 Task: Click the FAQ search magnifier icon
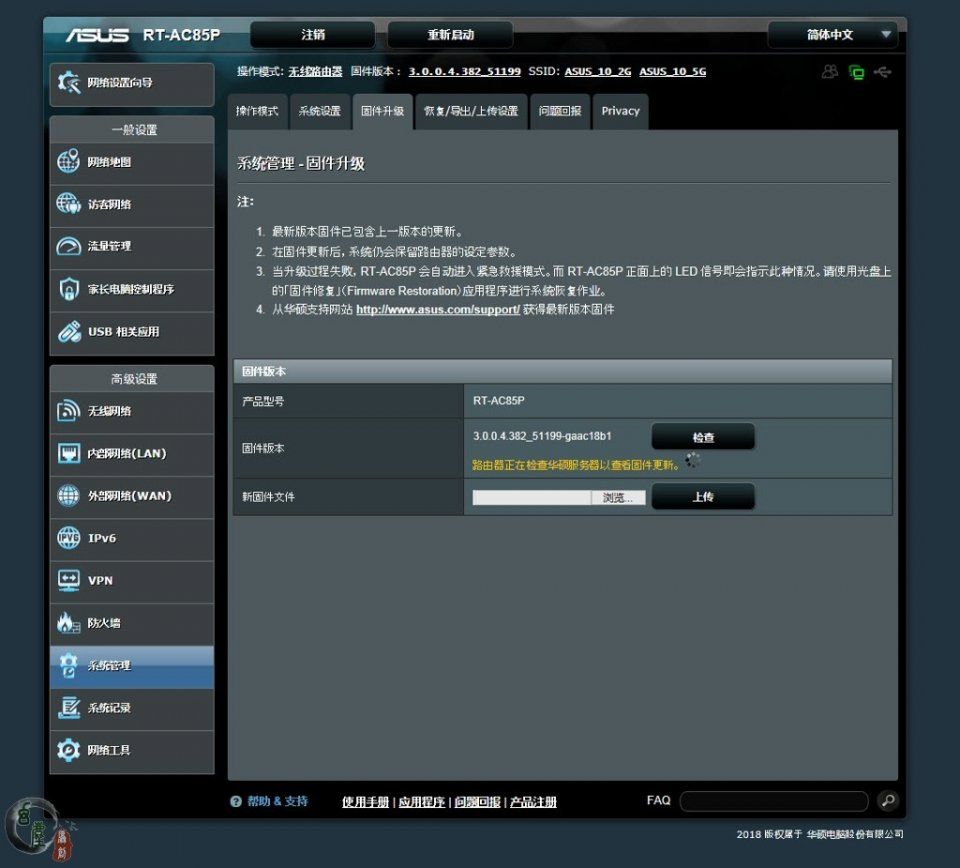tap(887, 801)
